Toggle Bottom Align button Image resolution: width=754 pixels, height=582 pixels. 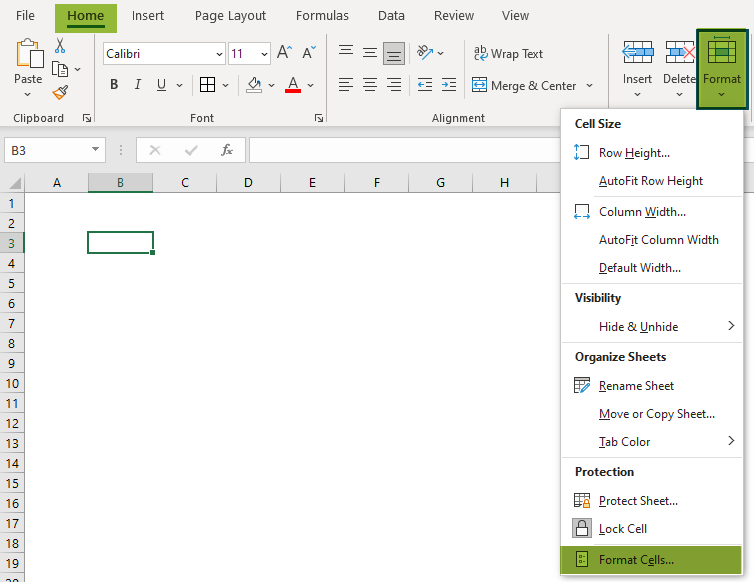tap(394, 53)
